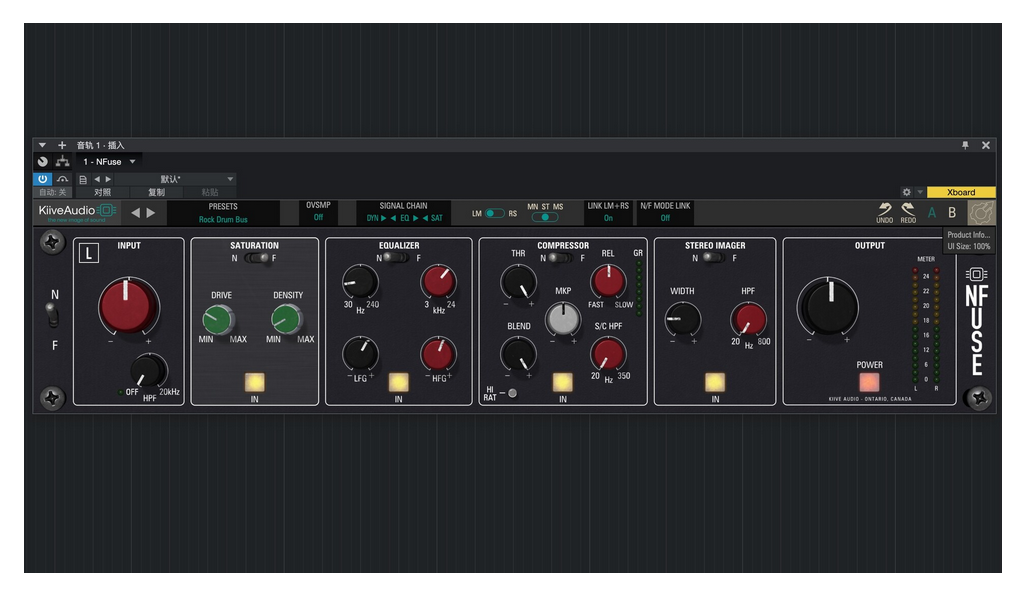Click SAT in the signal chain
Viewport: 1016px width, 594px height.
[x=437, y=218]
